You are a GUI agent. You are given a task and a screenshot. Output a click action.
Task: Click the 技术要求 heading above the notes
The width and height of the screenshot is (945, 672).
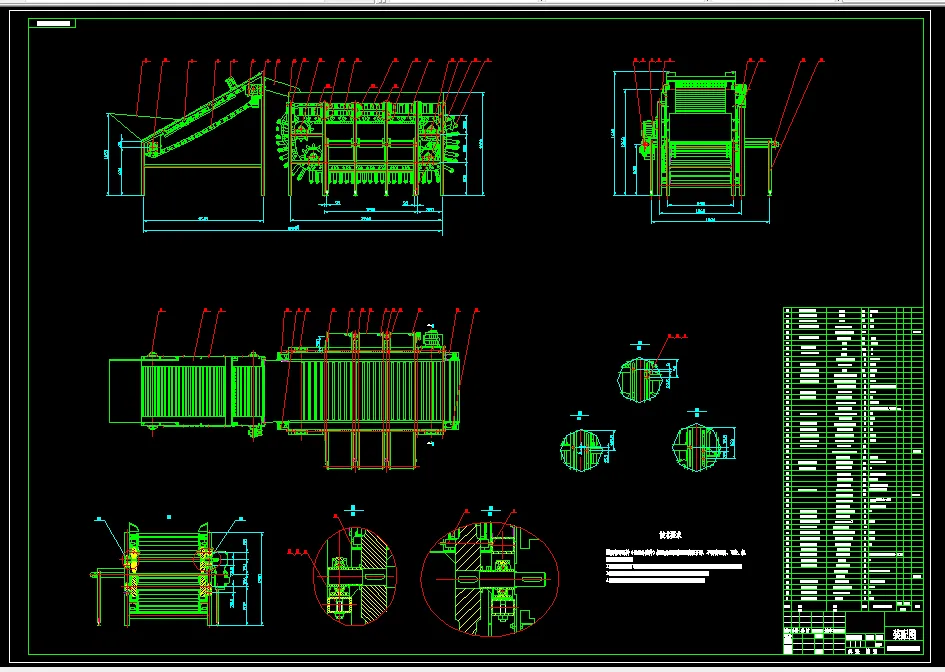click(670, 535)
